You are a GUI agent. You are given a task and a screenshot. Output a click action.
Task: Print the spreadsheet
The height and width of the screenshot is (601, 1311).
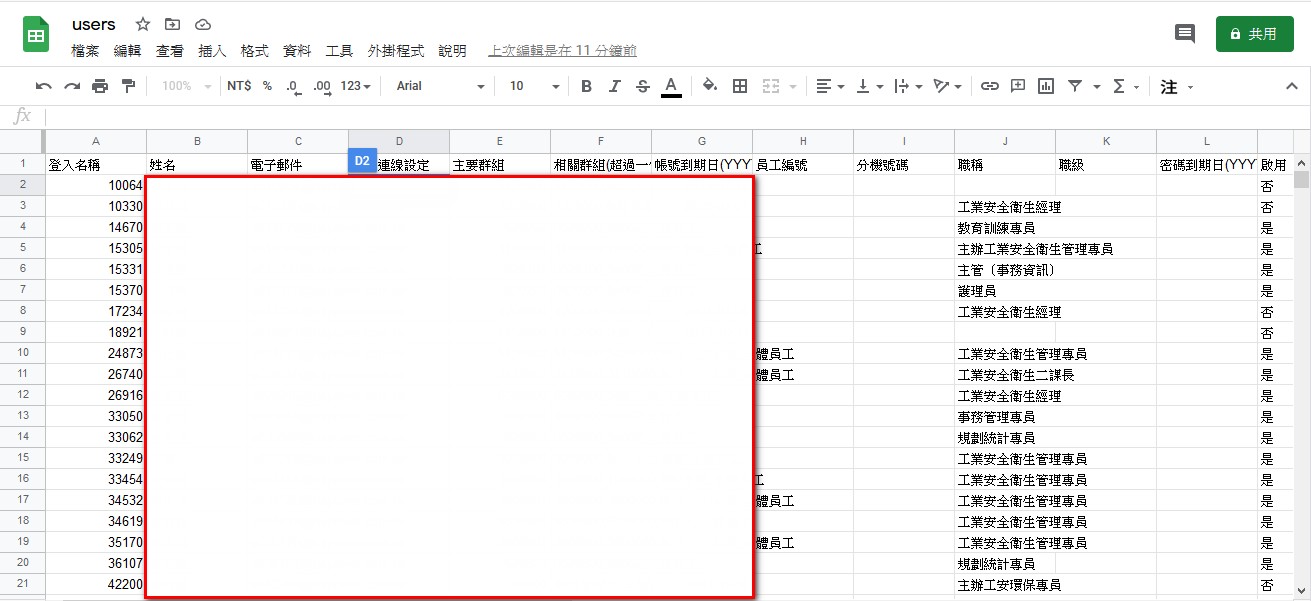click(100, 86)
